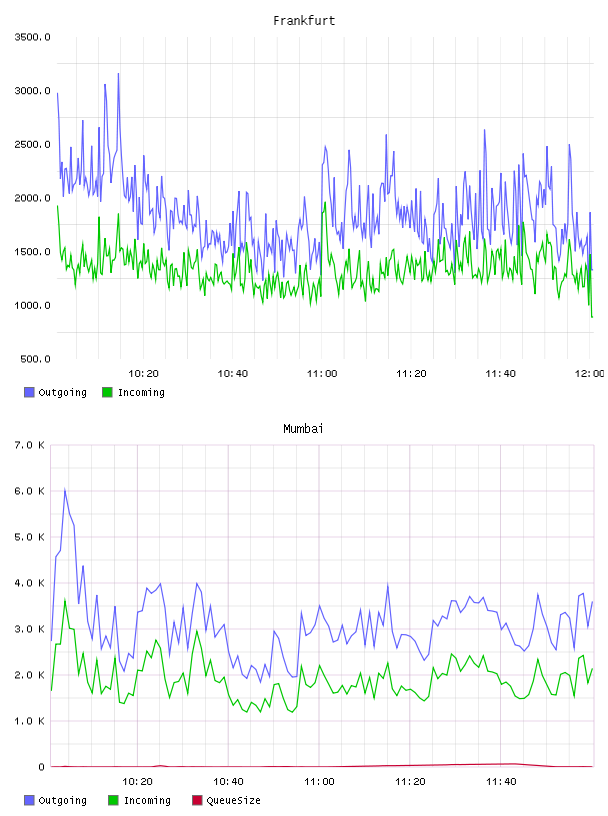Click the QueueSize label in Mumbai legend
This screenshot has height=816, width=608.
point(233,801)
